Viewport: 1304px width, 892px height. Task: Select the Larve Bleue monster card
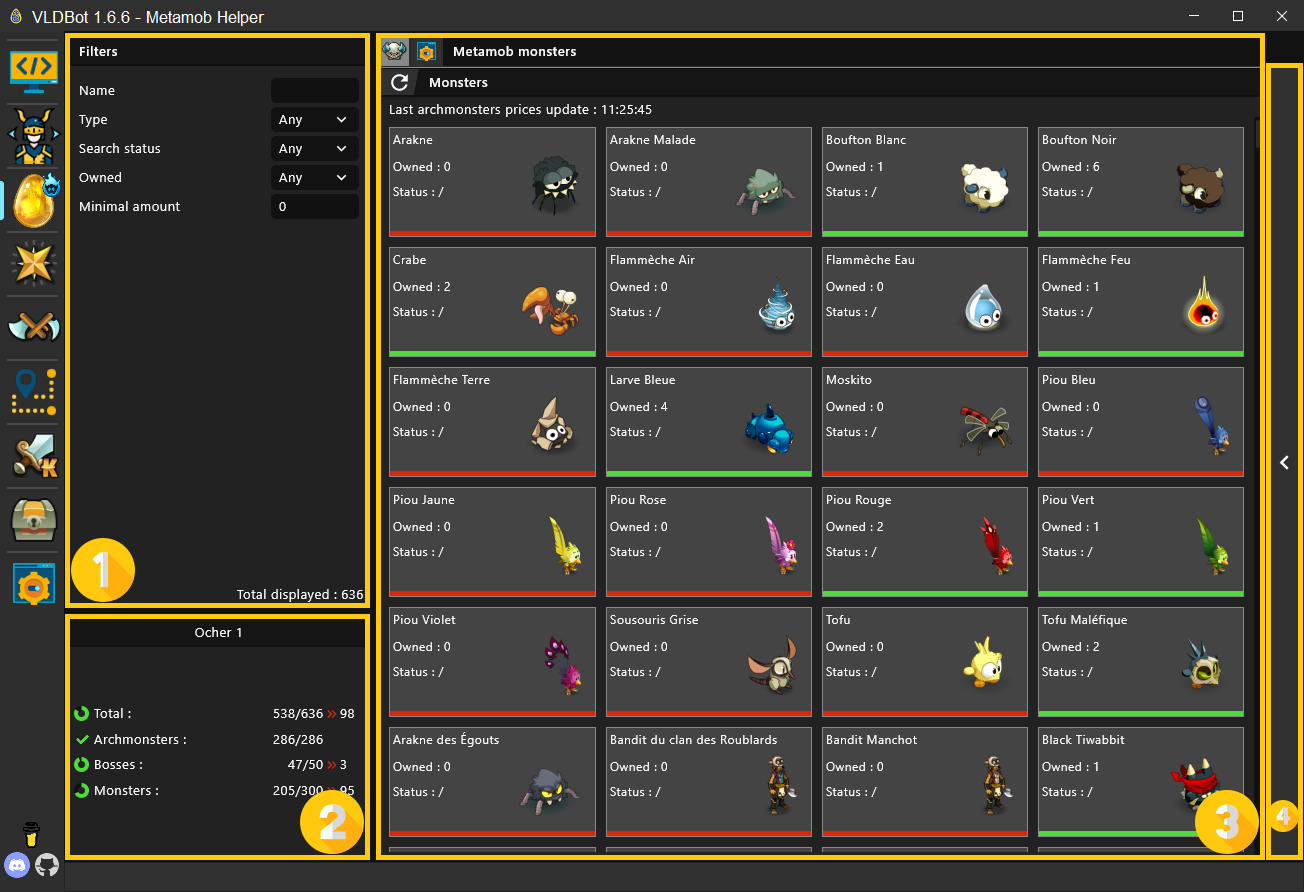click(x=709, y=421)
